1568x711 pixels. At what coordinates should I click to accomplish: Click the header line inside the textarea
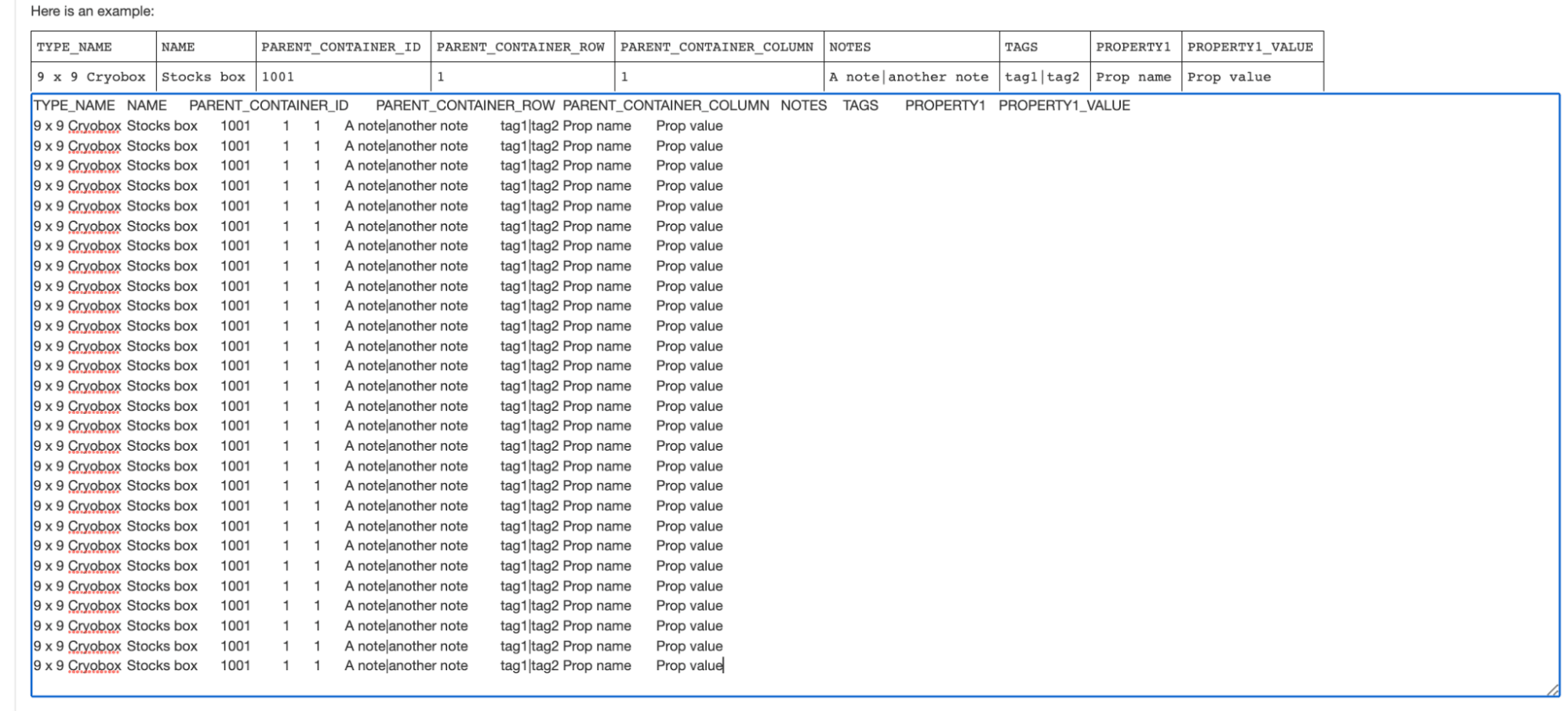[580, 106]
